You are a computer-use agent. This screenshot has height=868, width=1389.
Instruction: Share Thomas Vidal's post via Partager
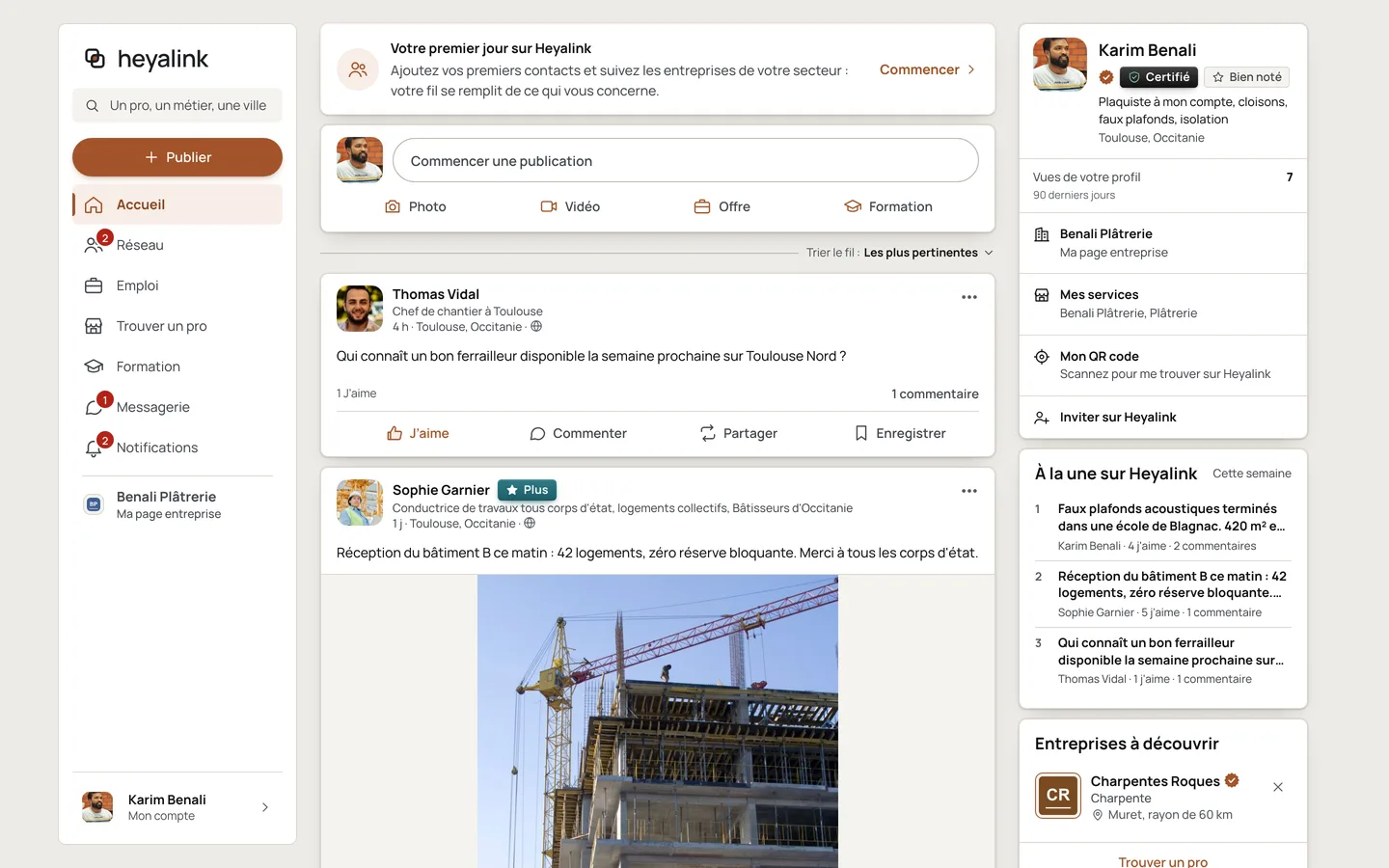click(739, 433)
